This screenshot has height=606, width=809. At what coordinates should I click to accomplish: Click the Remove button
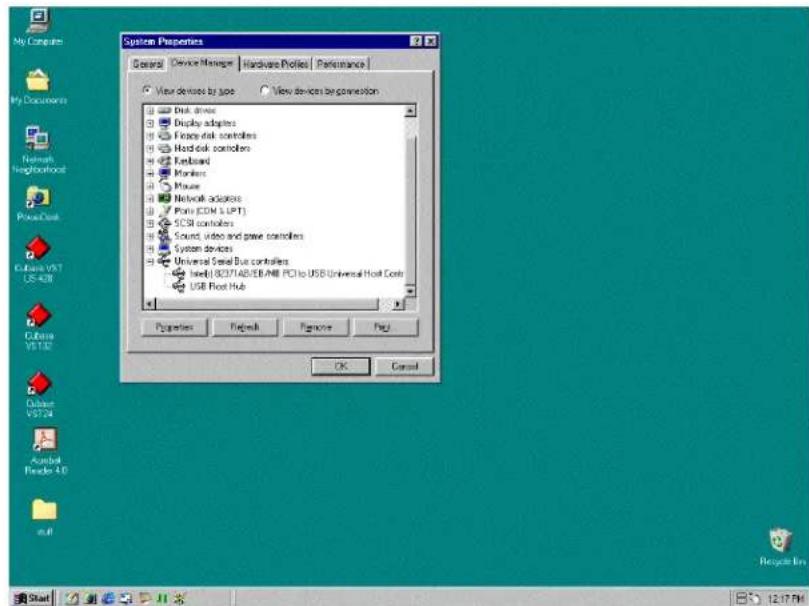click(316, 327)
